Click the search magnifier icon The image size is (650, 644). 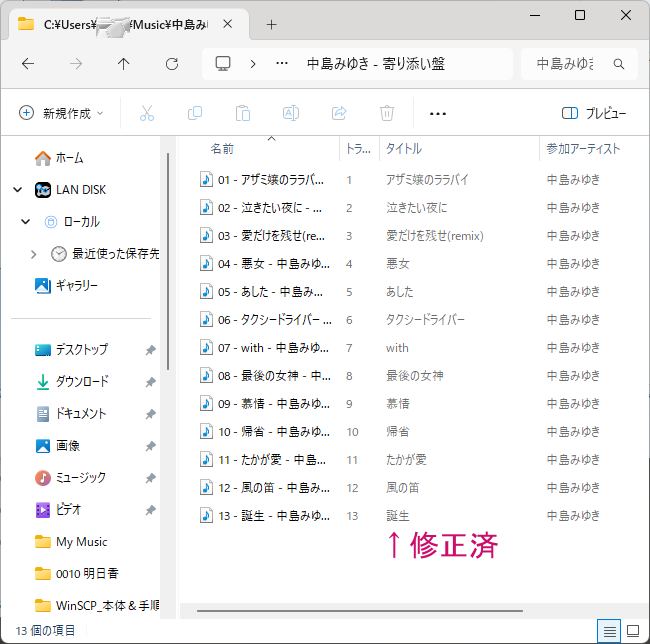[x=618, y=64]
